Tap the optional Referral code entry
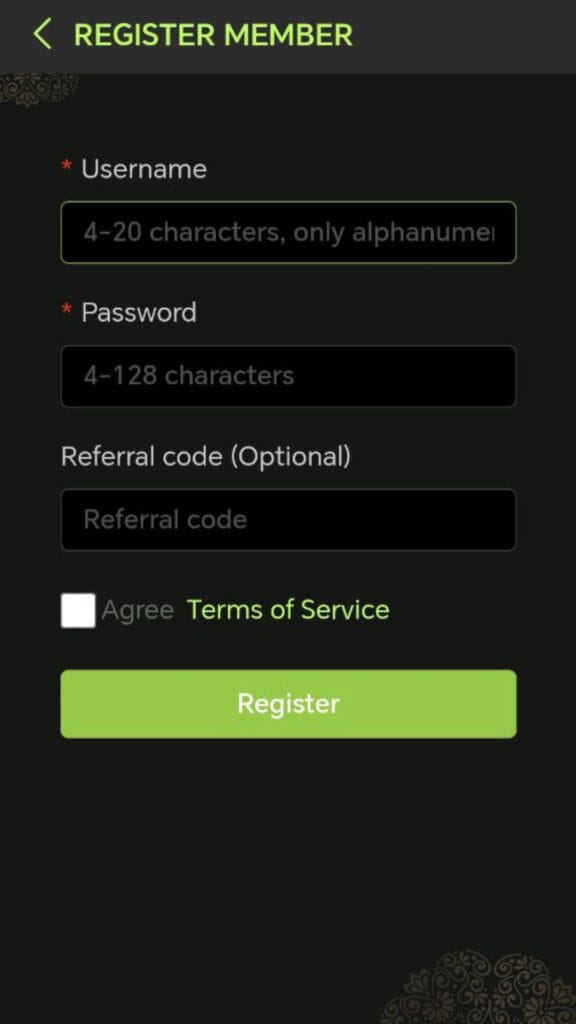Viewport: 576px width, 1024px height. pos(288,519)
